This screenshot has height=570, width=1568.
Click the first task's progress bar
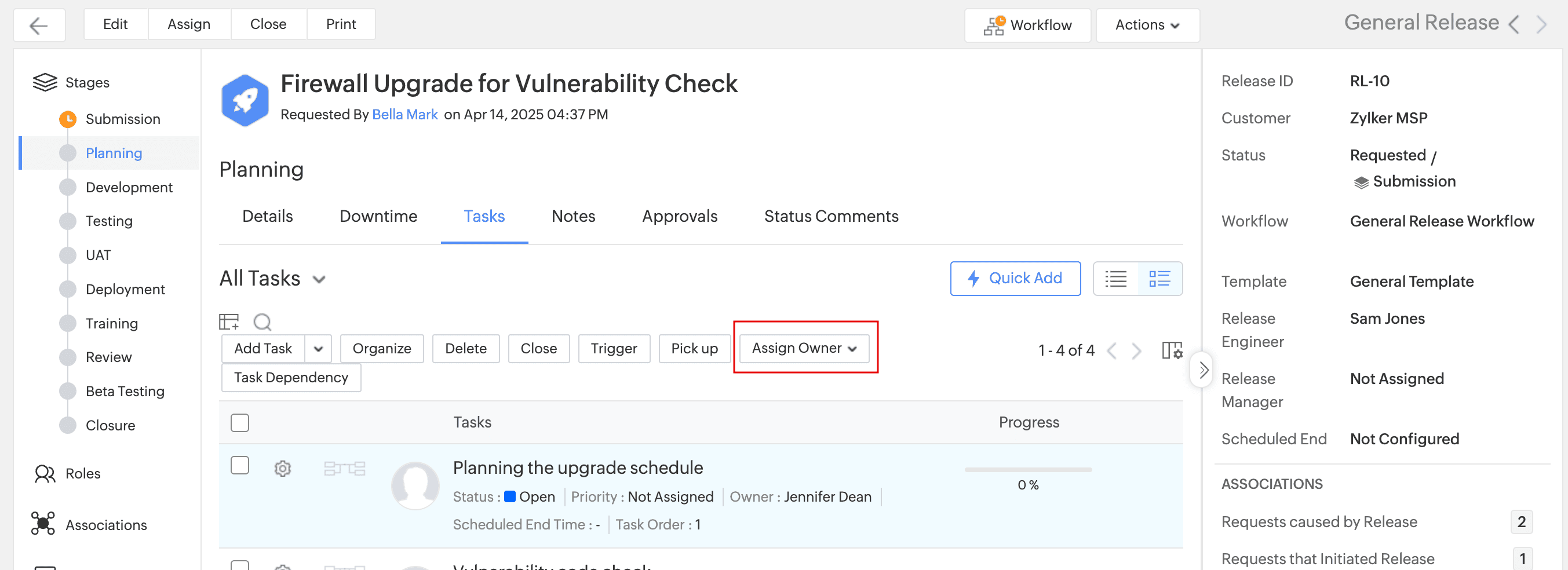pyautogui.click(x=1027, y=470)
